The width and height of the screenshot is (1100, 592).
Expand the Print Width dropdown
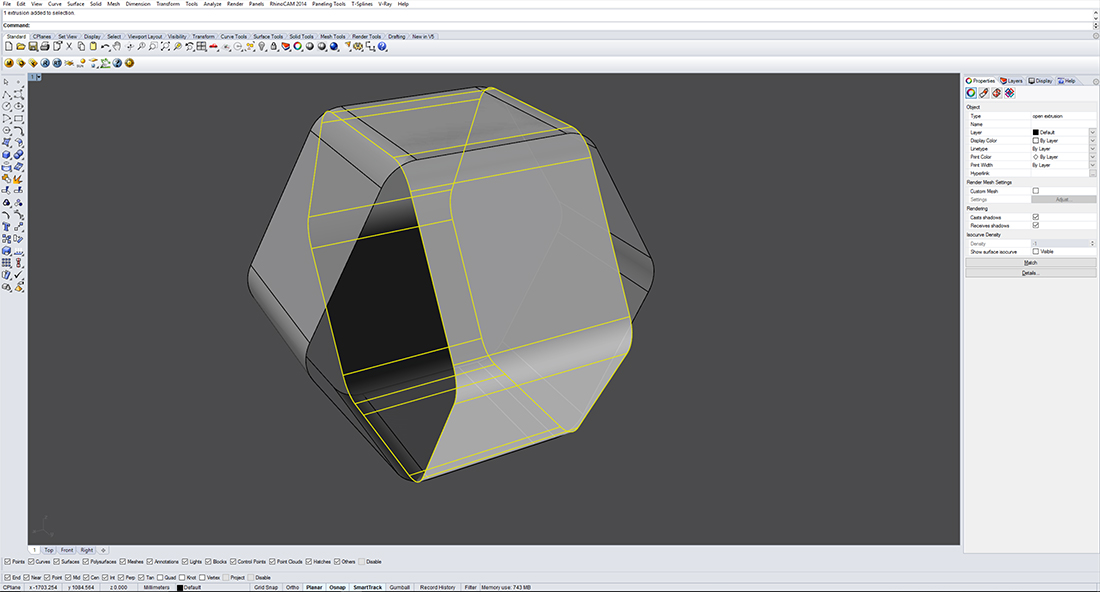1092,165
